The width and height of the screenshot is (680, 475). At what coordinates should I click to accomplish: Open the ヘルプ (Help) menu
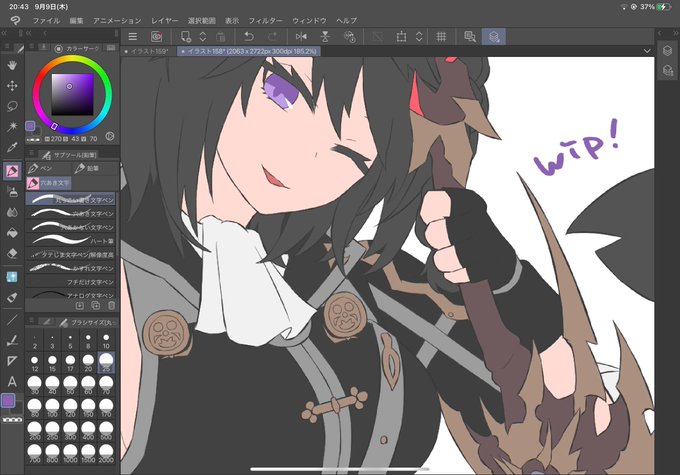click(347, 20)
